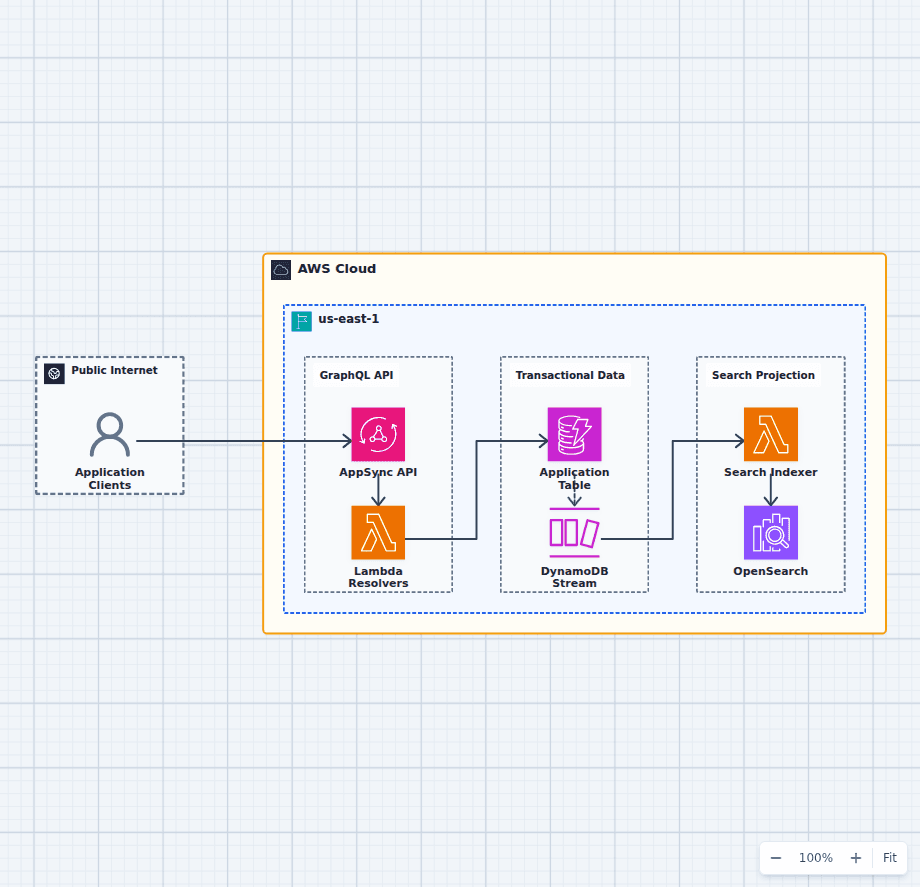920x887 pixels.
Task: Click the Public Internet group icon
Action: coord(55,374)
